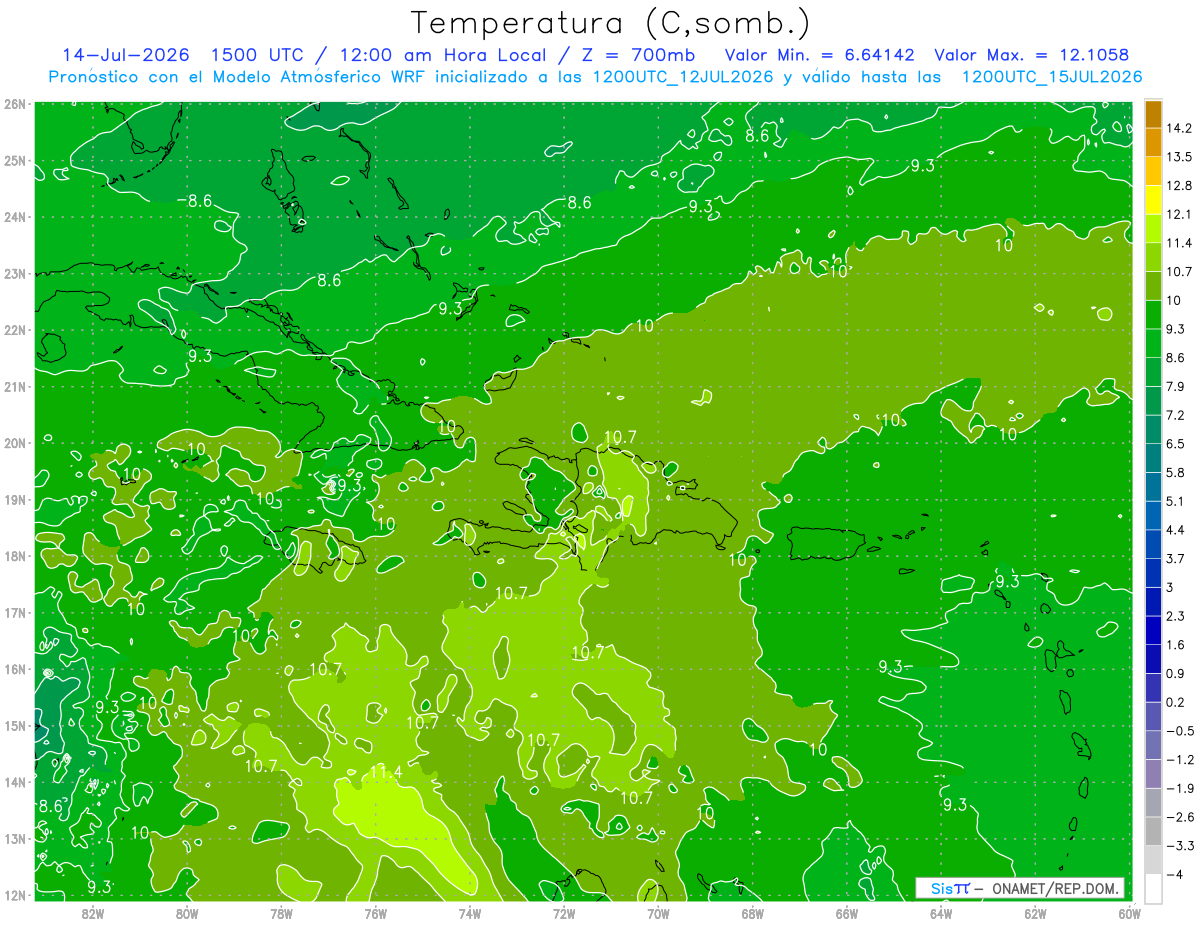This screenshot has width=1200, height=927.
Task: Click the 13.5 value on the color legend
Action: (1178, 157)
